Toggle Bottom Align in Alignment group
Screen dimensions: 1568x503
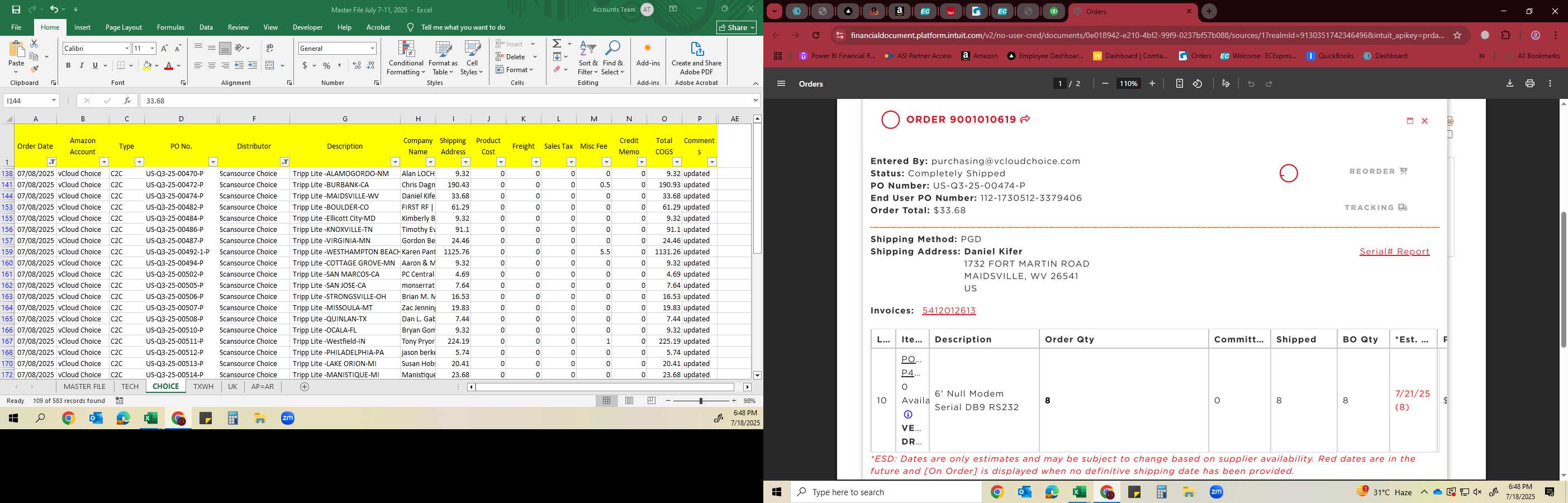click(x=225, y=48)
